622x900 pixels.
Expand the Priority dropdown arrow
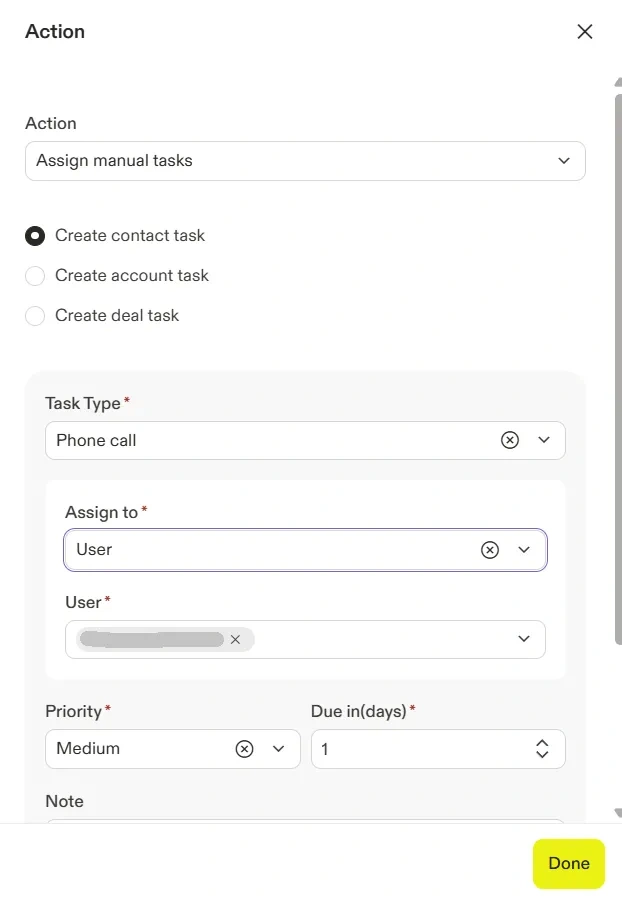279,749
